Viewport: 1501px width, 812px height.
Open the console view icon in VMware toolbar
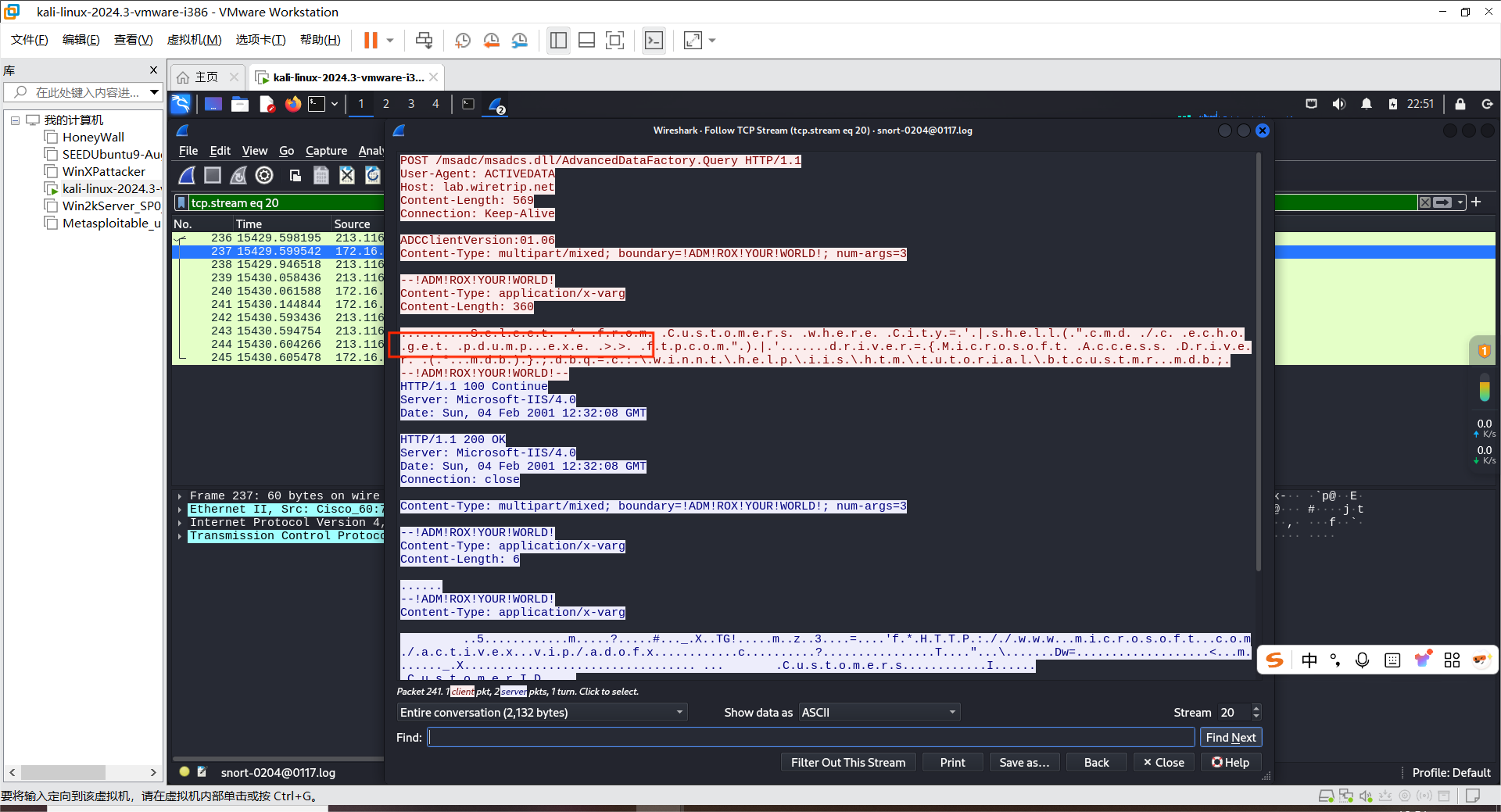654,41
